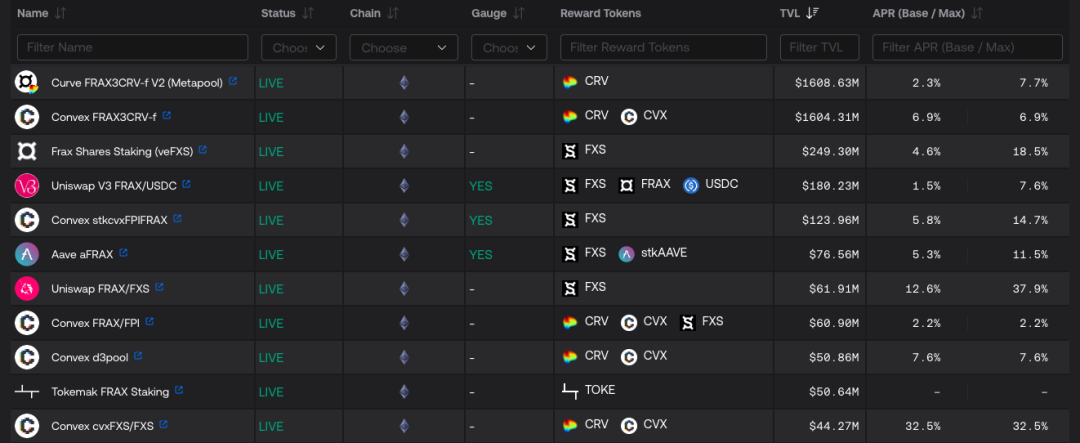Open the Status filter dropdown

pyautogui.click(x=299, y=47)
